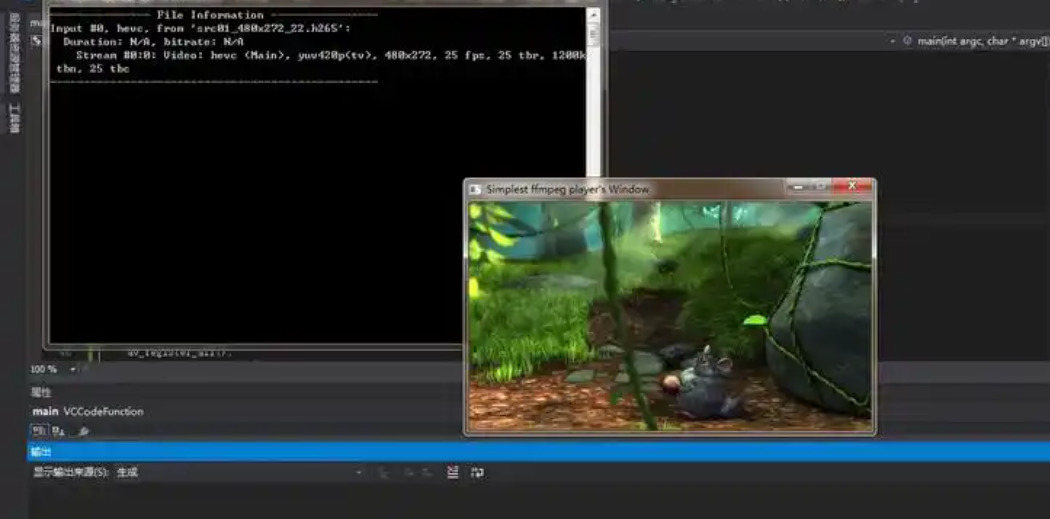The height and width of the screenshot is (519, 1050).
Task: Click the Clear All output icon
Action: (x=453, y=473)
